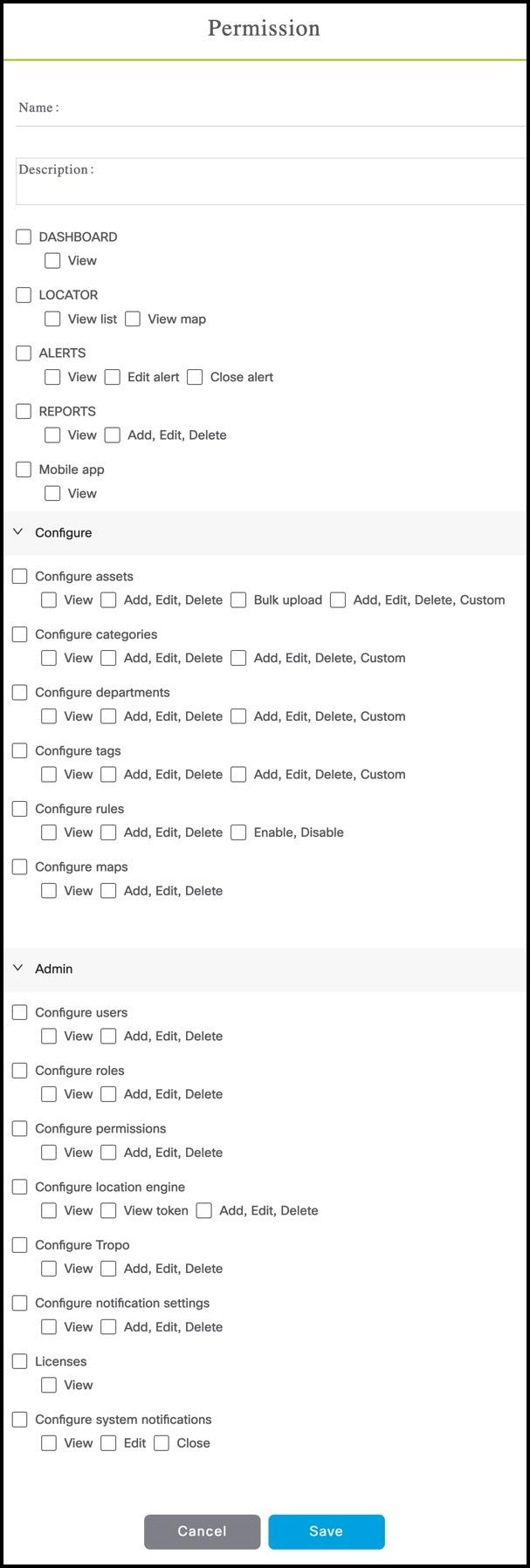The height and width of the screenshot is (1568, 530).
Task: Click the Save button
Action: click(326, 1531)
